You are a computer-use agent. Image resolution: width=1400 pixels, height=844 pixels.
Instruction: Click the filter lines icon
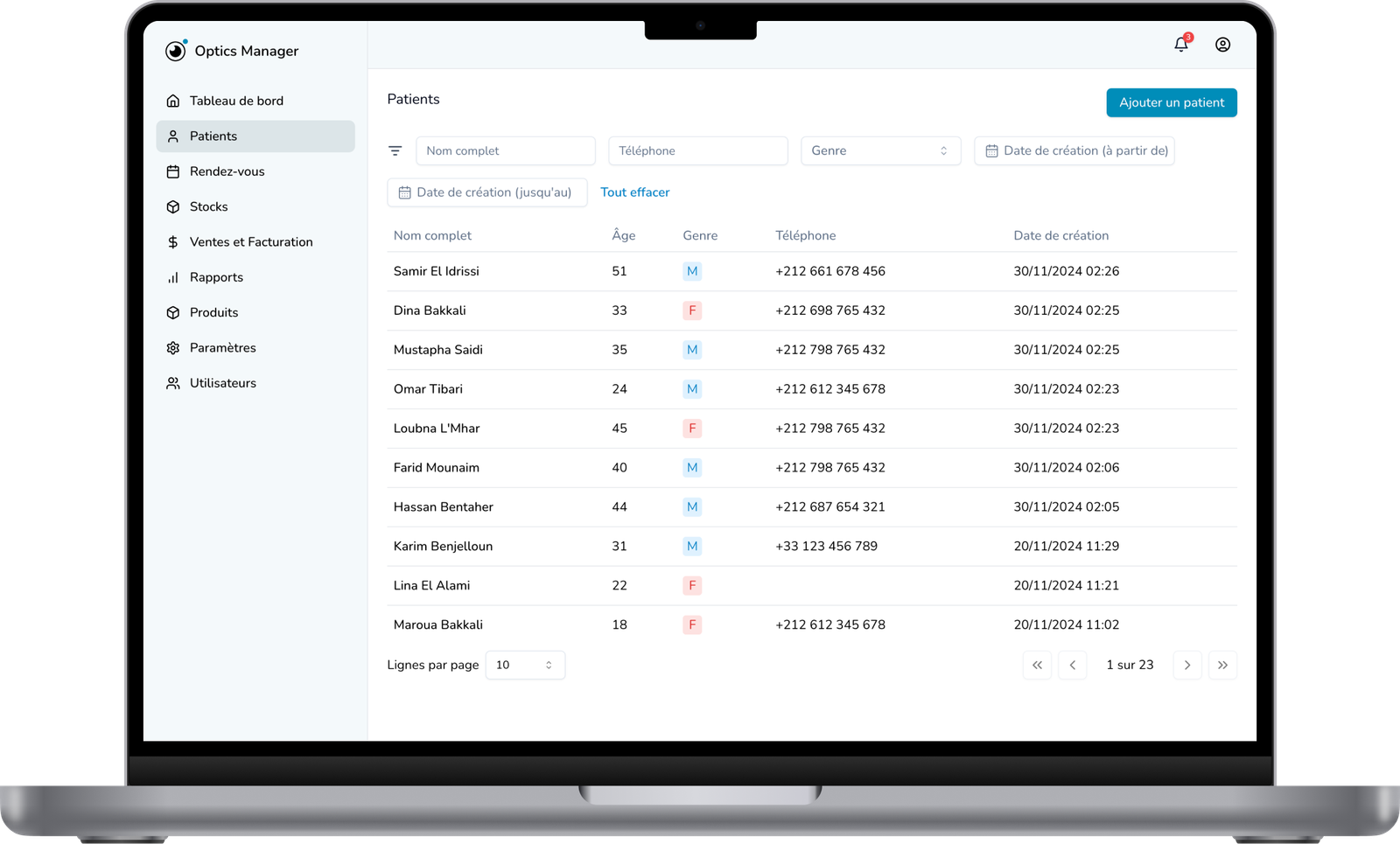click(395, 150)
